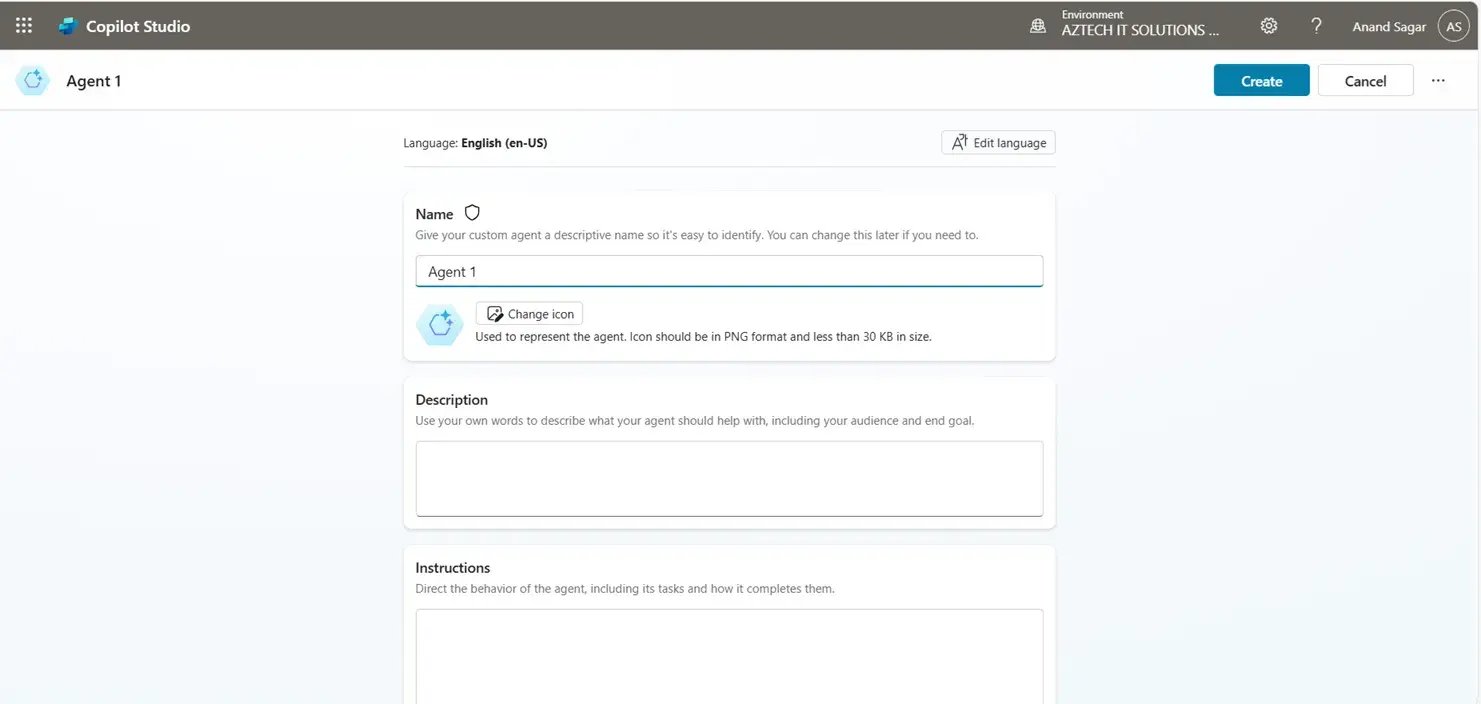Expand the AZTECH IT SOLUTIONS environment picker
This screenshot has height=704, width=1481.
click(x=1140, y=30)
